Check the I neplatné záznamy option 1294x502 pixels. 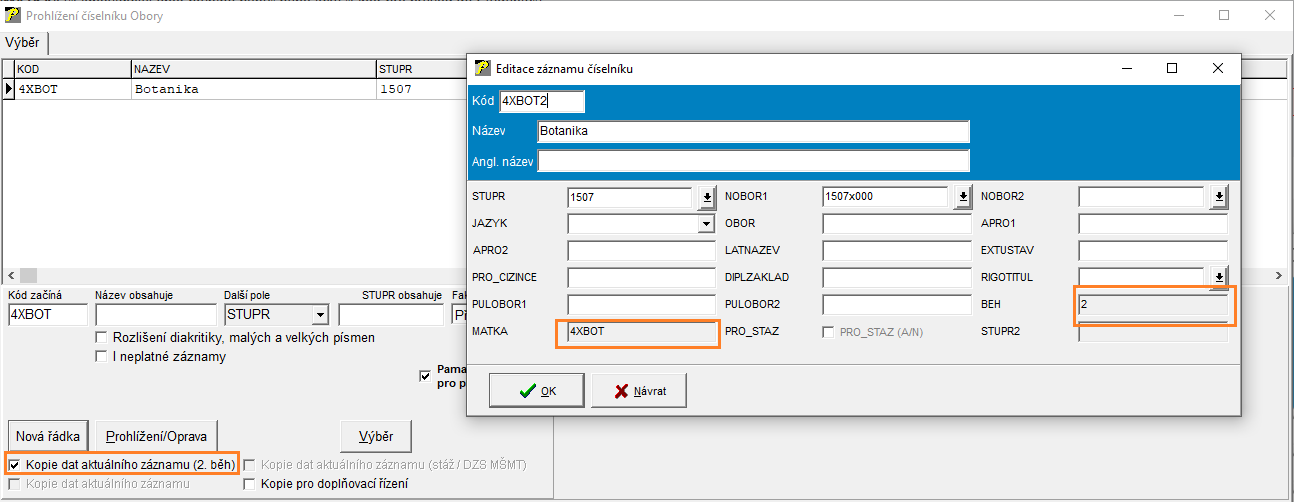101,357
